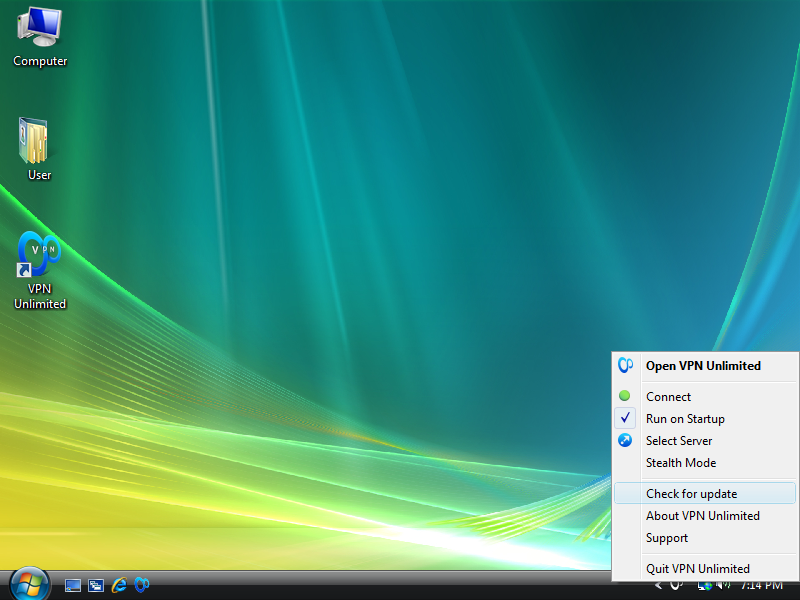The image size is (800, 600).
Task: Choose Check for update in the tray menu
Action: tap(705, 493)
